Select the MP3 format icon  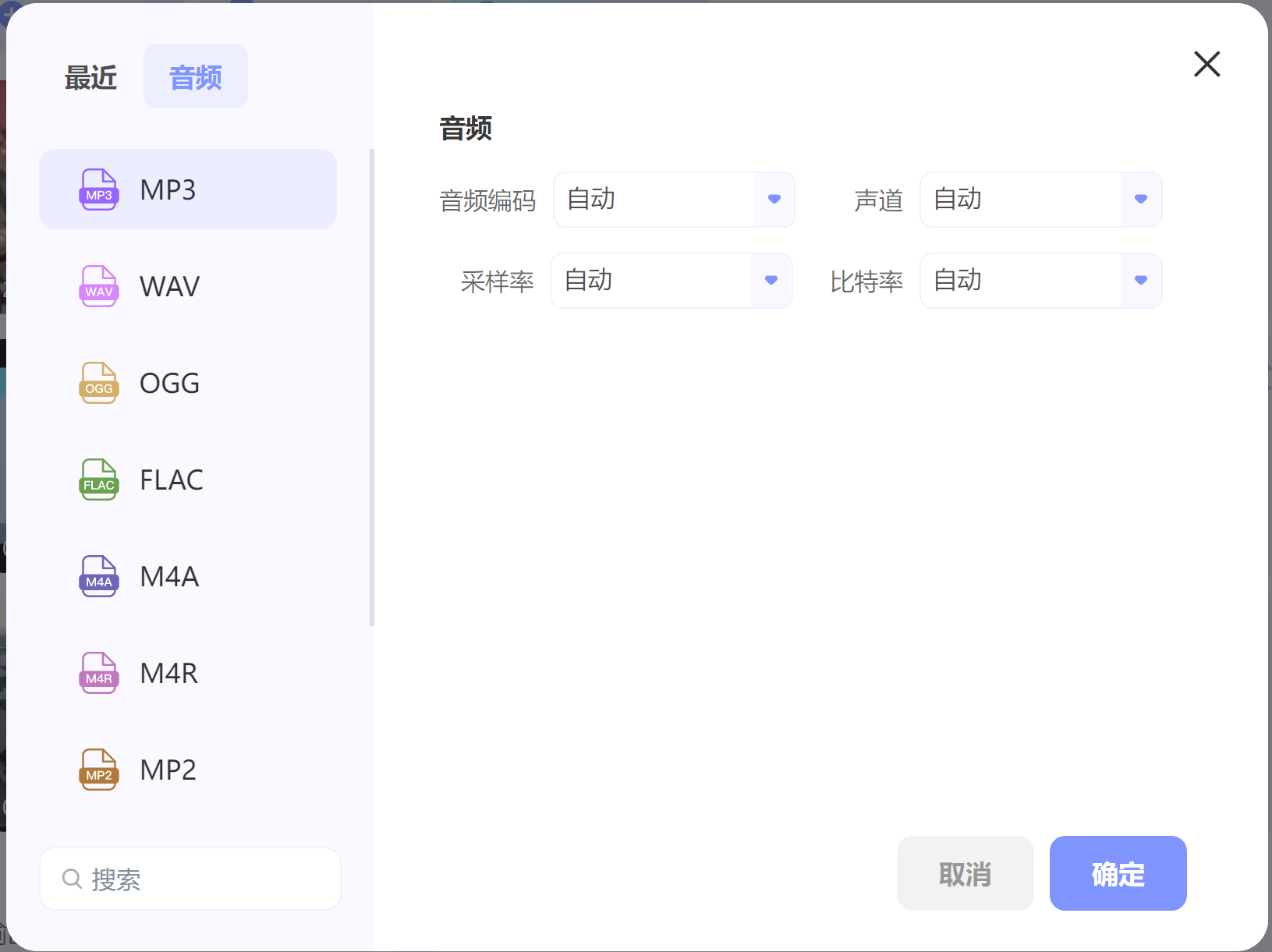pyautogui.click(x=98, y=189)
